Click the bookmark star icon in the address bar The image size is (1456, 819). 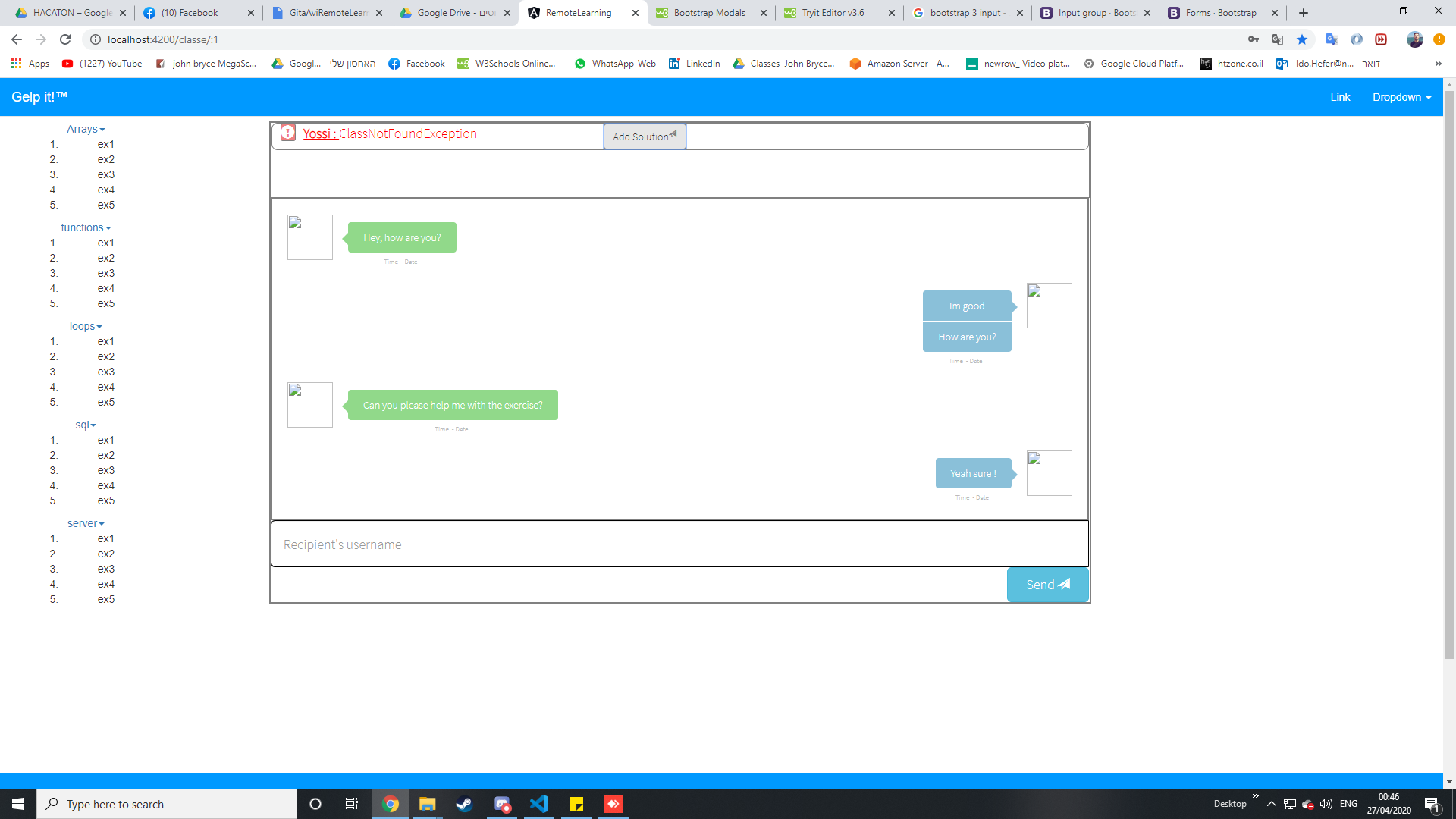click(1302, 39)
